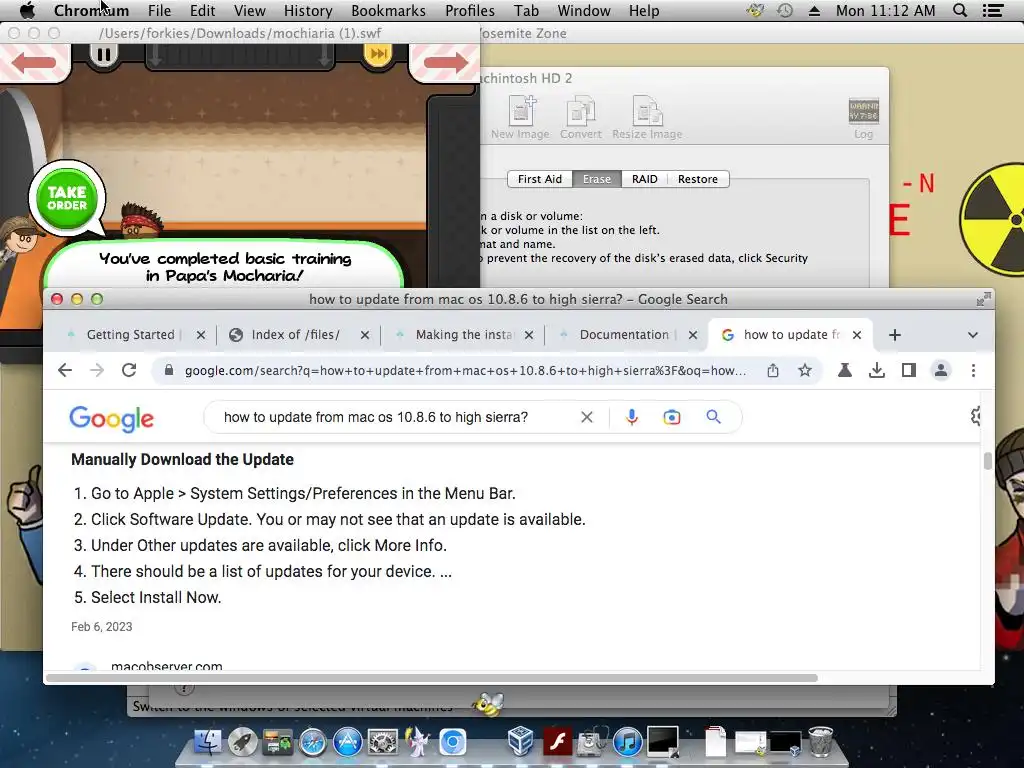This screenshot has height=768, width=1024.
Task: Click the yellow fast-forward button in game
Action: pos(377,54)
